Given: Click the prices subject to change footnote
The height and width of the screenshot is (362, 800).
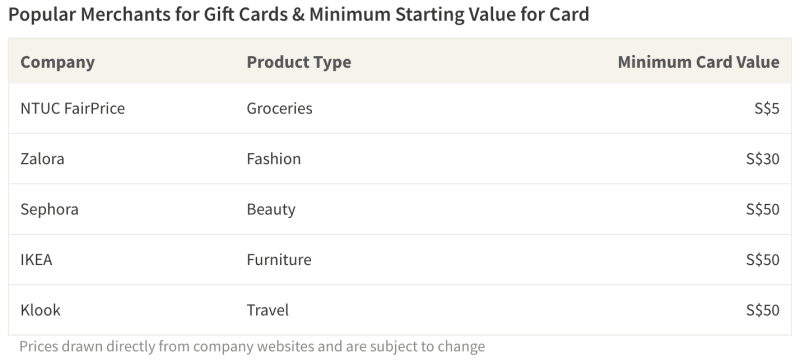Looking at the screenshot, I should click(x=252, y=347).
